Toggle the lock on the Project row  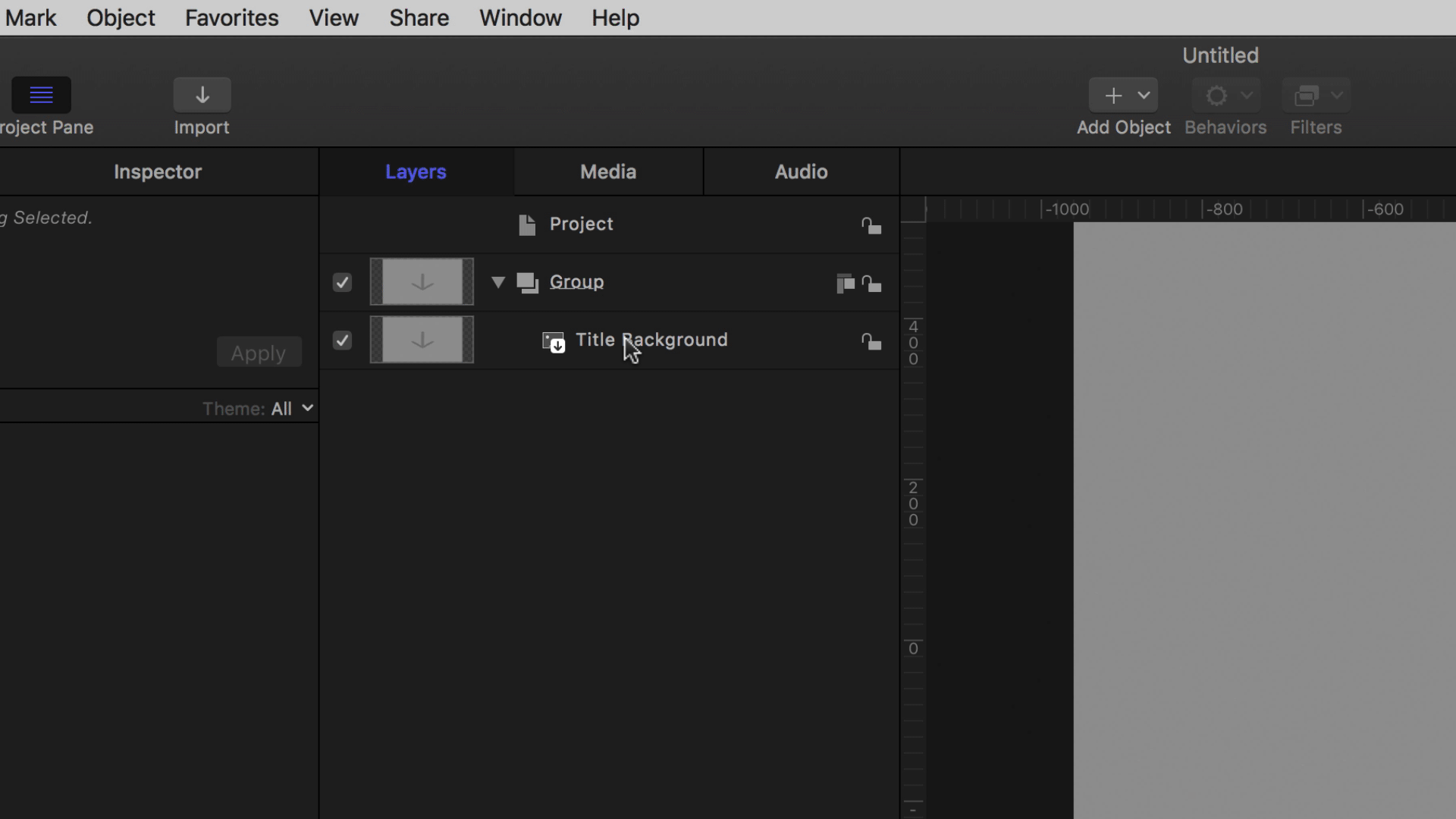(871, 225)
